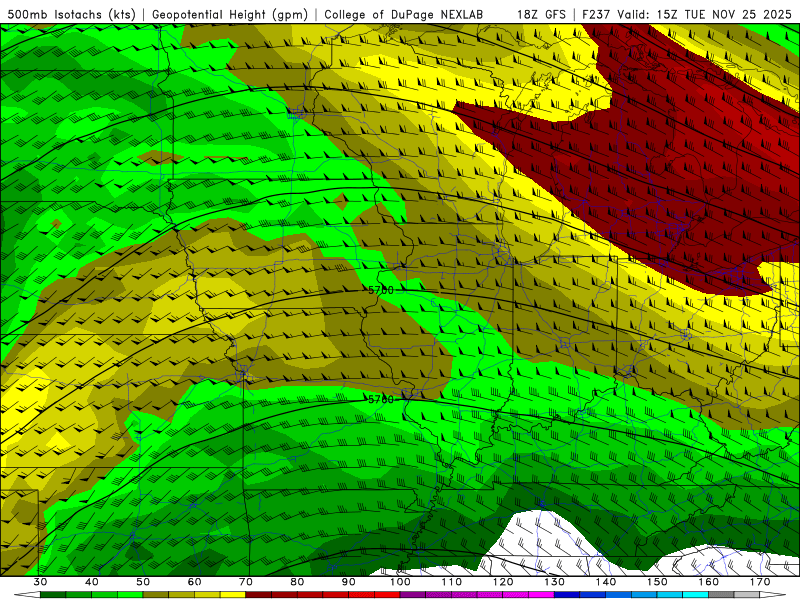This screenshot has width=800, height=600.
Task: Click the 170 value on the color scale
Action: click(760, 582)
